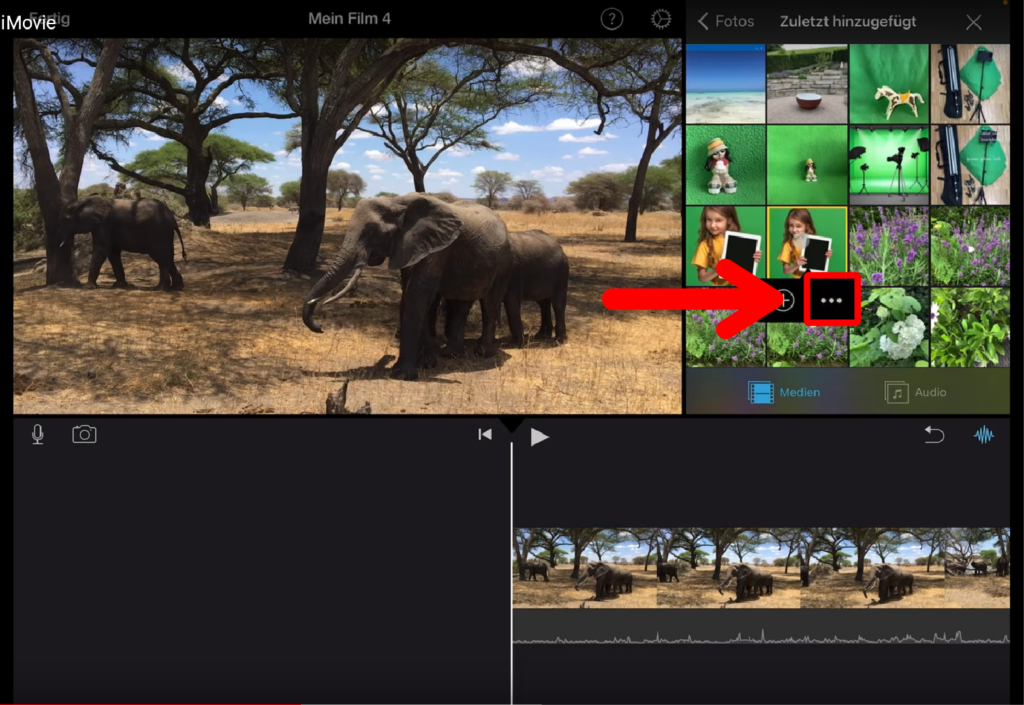Open more options three-dot menu

point(831,299)
